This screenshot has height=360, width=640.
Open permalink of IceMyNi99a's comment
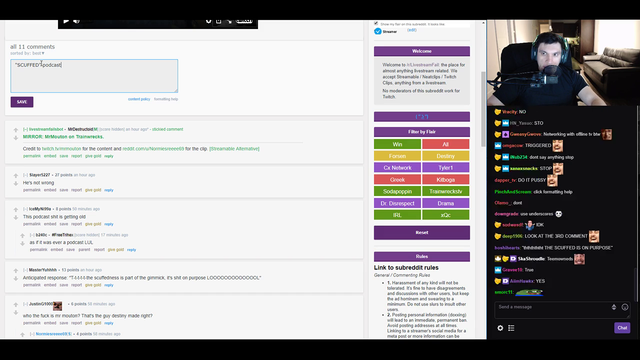click(32, 224)
